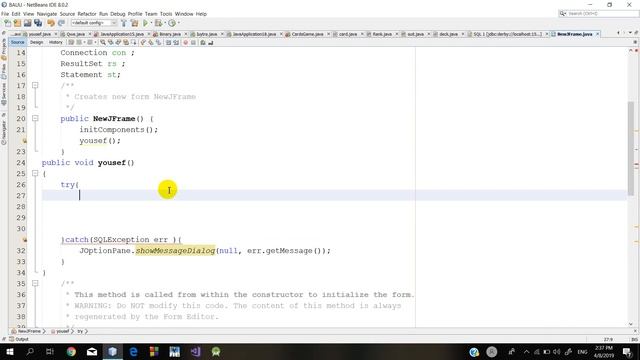Open the Window menu
Viewport: 640px width, 360px height.
click(184, 14)
